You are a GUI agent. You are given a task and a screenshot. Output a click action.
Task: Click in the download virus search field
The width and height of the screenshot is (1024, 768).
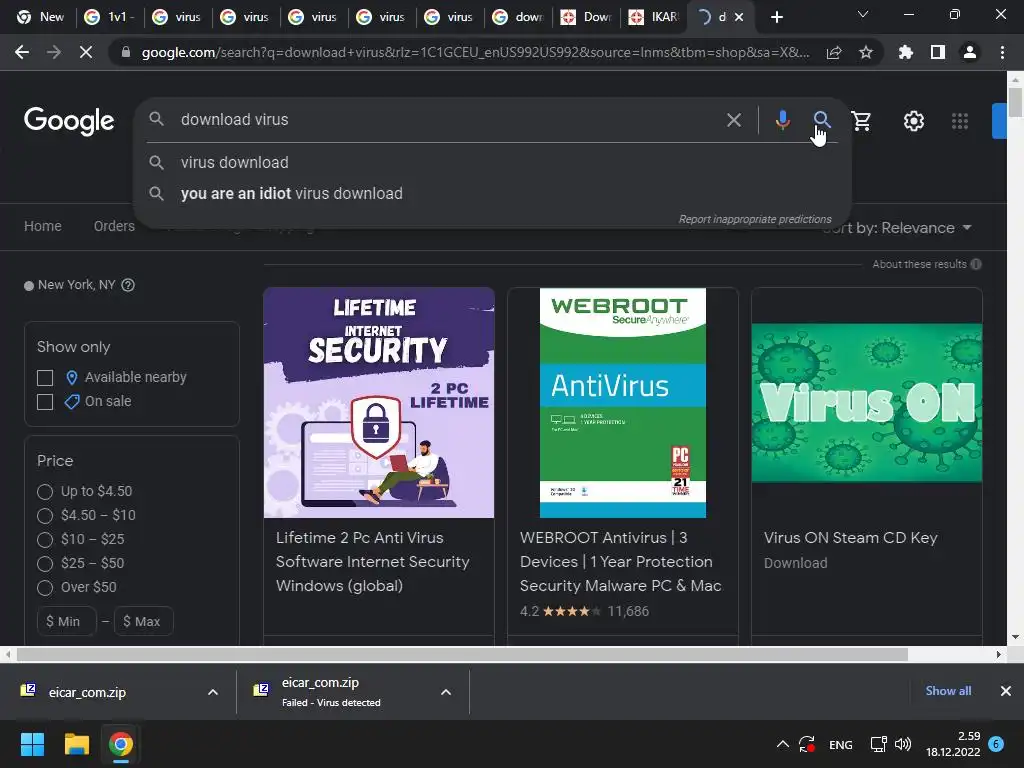[x=444, y=120]
